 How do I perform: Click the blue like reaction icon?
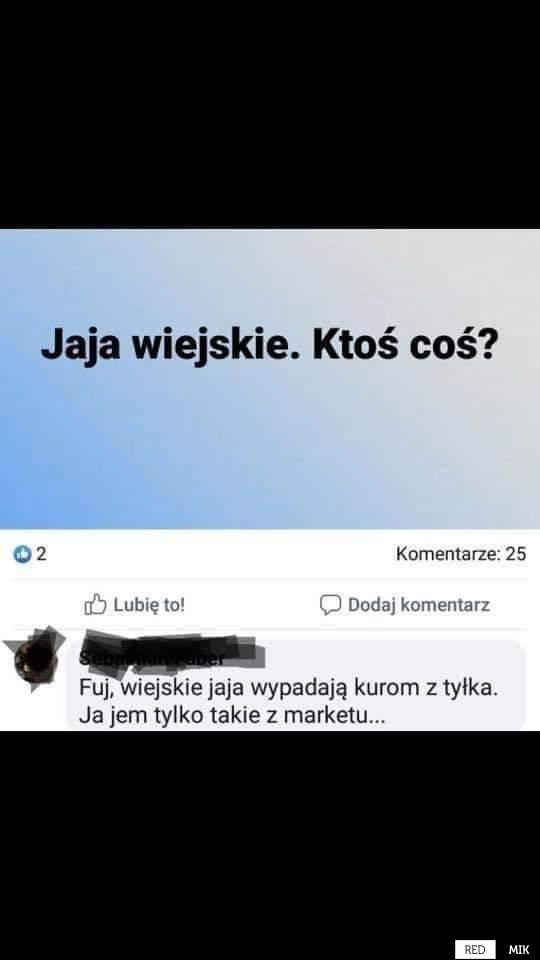22,554
